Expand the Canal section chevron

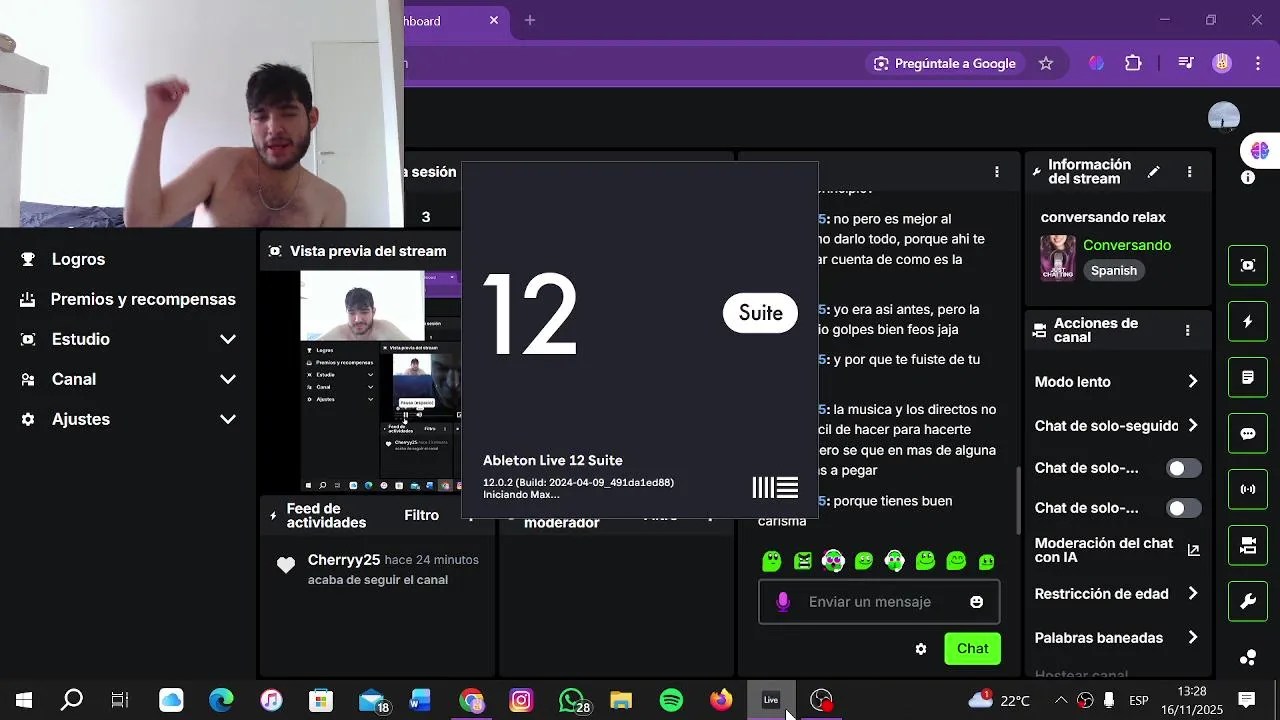[228, 379]
